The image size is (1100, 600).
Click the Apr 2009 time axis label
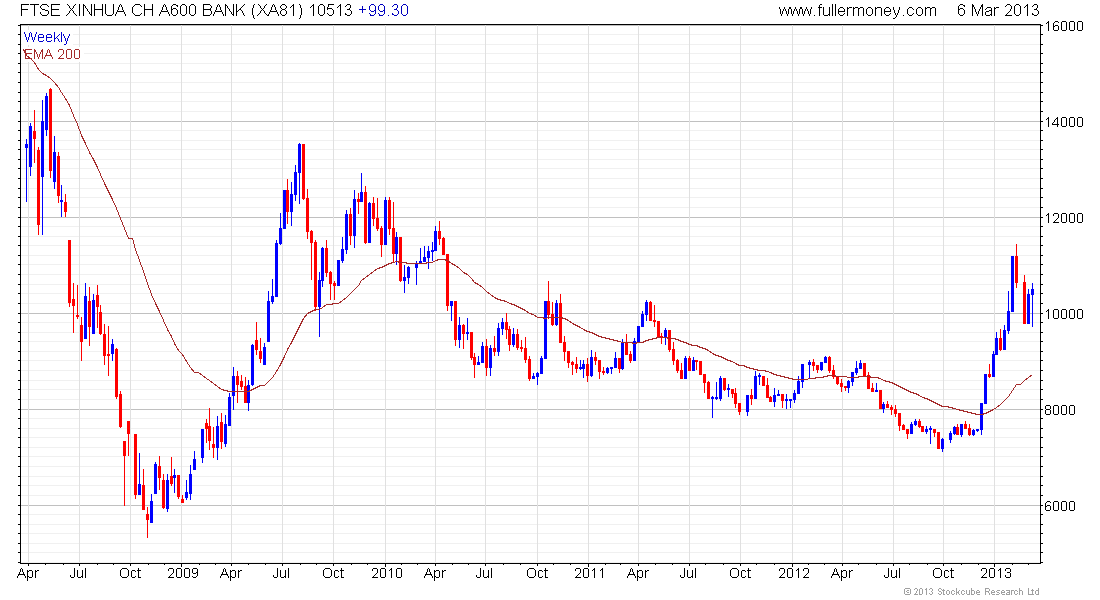tap(231, 574)
